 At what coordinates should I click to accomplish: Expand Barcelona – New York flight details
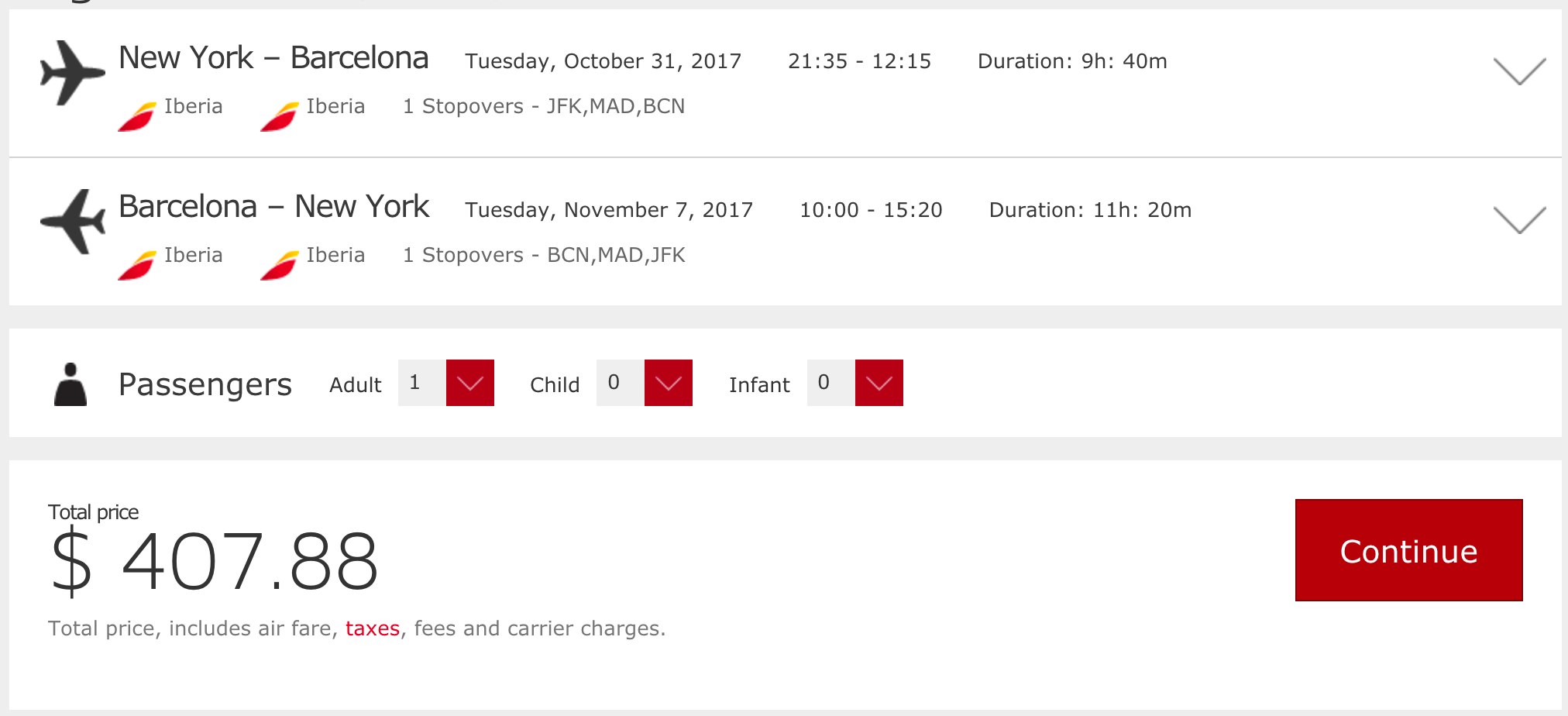pos(1519,220)
